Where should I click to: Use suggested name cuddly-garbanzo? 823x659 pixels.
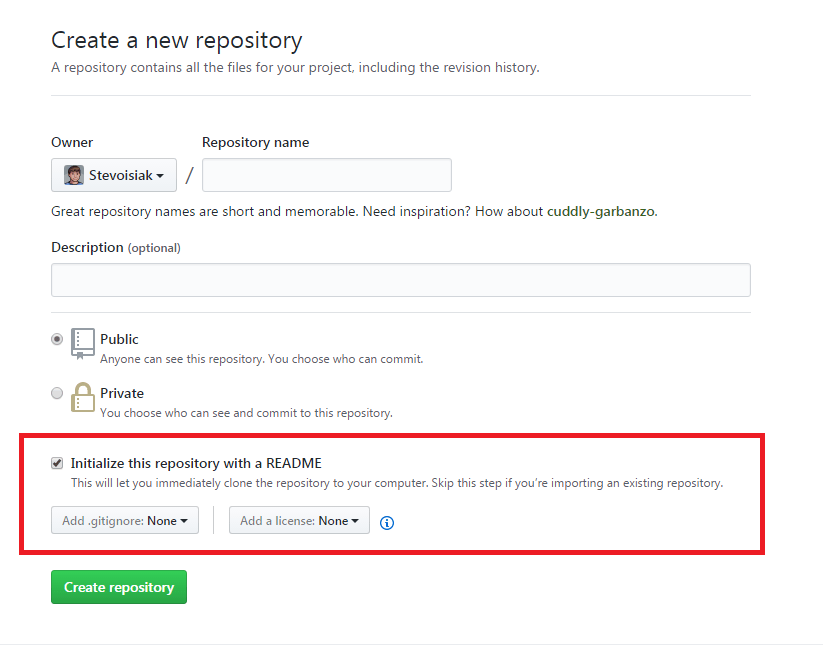[601, 211]
